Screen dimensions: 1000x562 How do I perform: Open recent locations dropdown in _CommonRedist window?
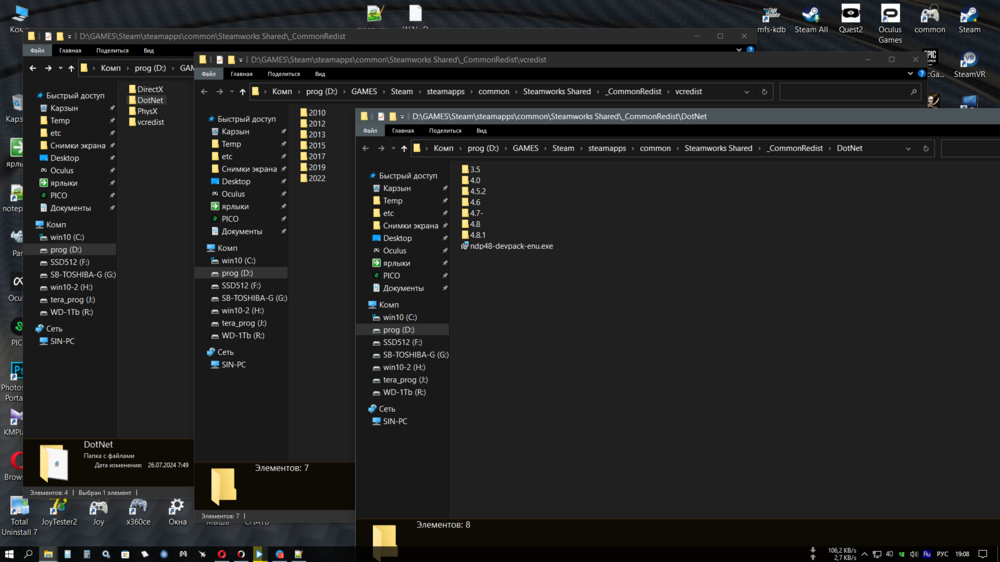click(x=61, y=68)
